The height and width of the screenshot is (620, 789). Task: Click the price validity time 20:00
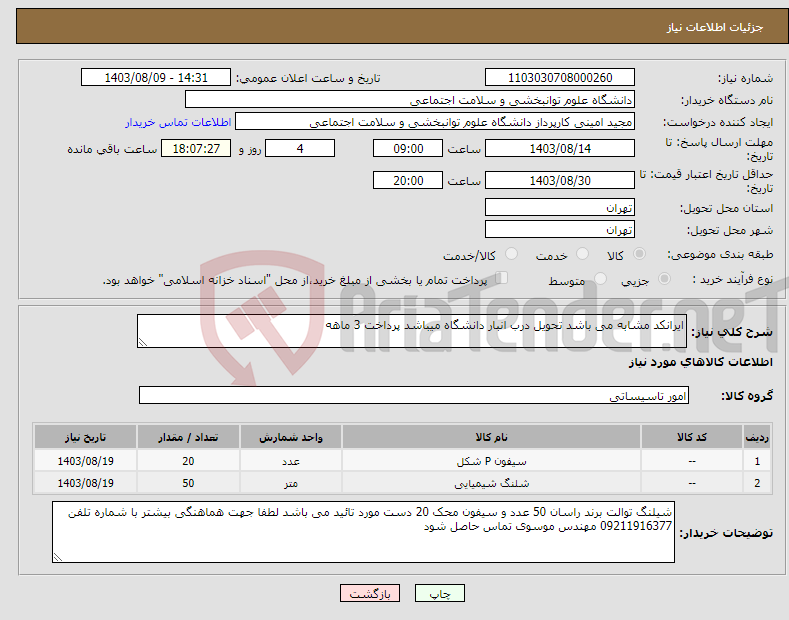click(x=408, y=180)
